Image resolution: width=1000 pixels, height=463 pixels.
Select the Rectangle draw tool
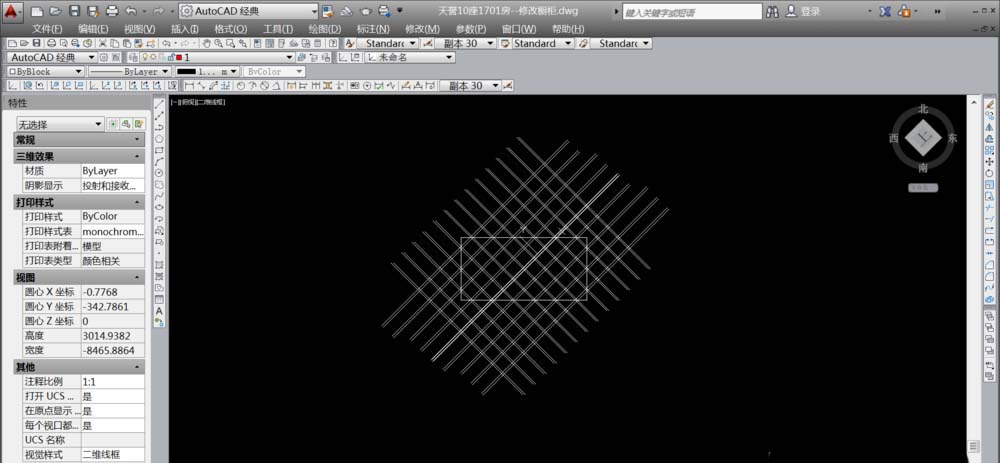pyautogui.click(x=159, y=150)
